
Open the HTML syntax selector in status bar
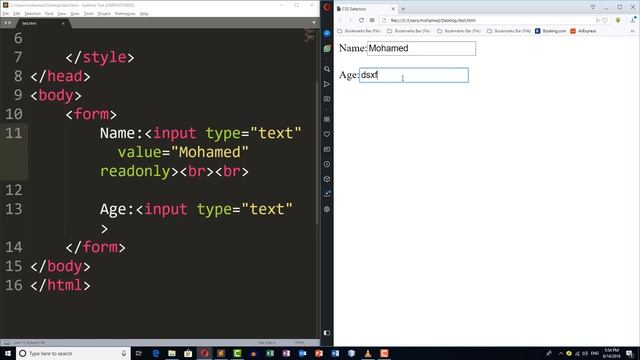(300, 343)
